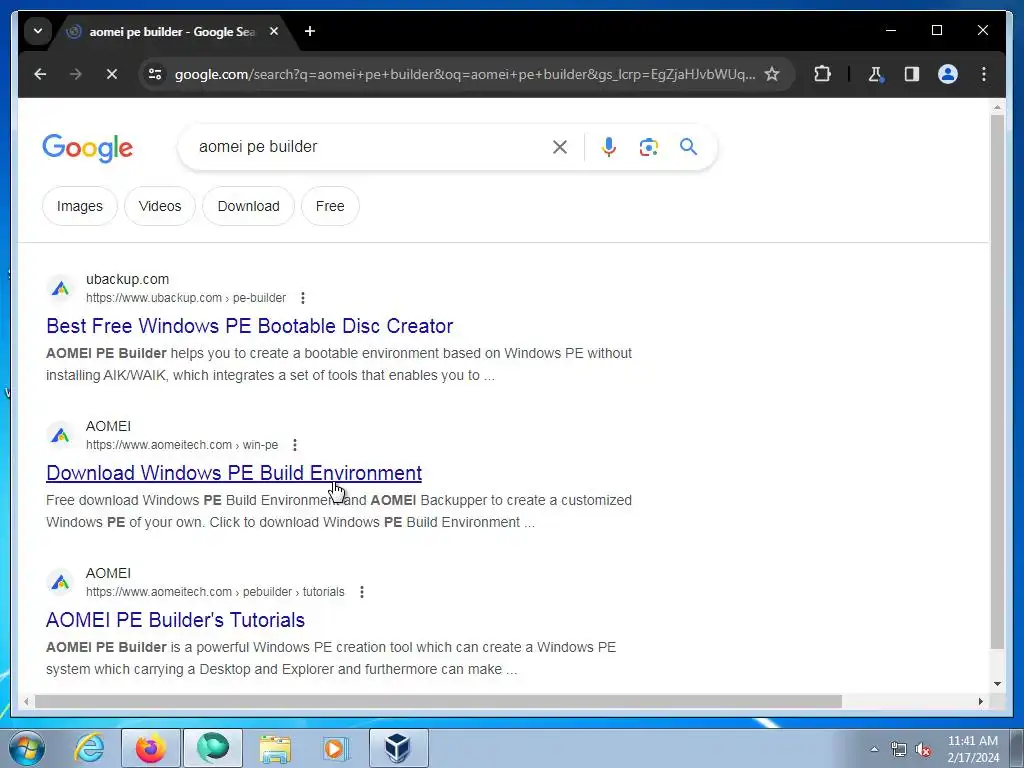This screenshot has height=768, width=1024.
Task: Open Chrome Labs flask icon
Action: pos(876,74)
